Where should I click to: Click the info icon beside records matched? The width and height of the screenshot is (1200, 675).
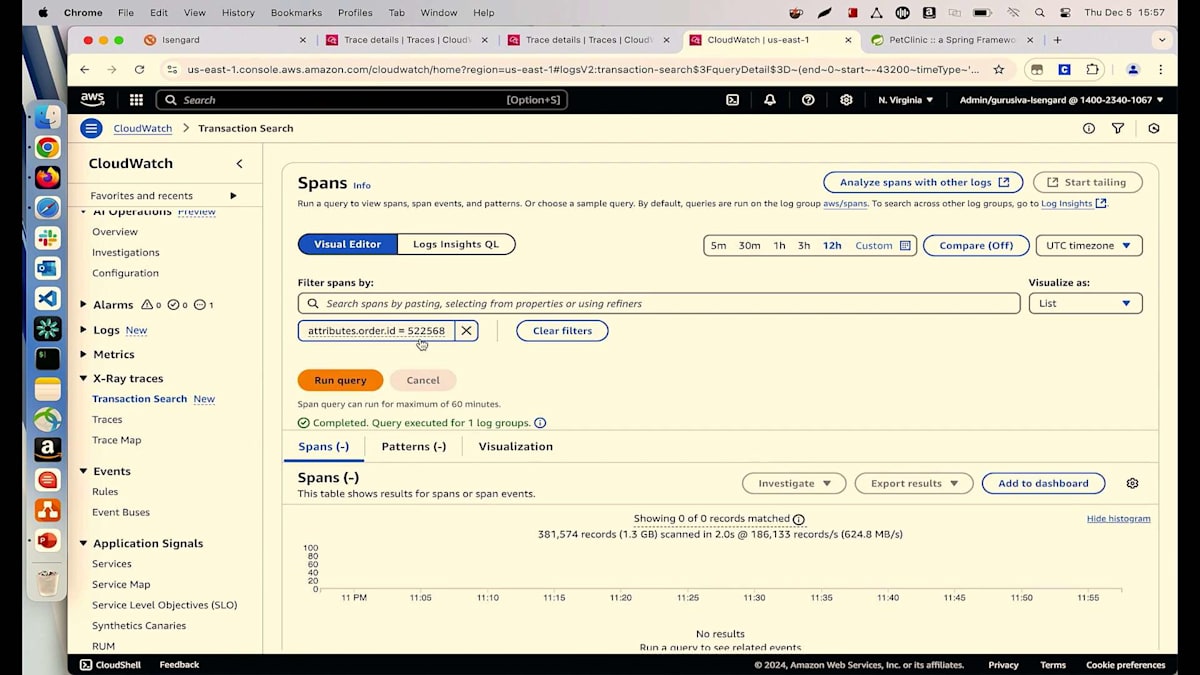[798, 519]
